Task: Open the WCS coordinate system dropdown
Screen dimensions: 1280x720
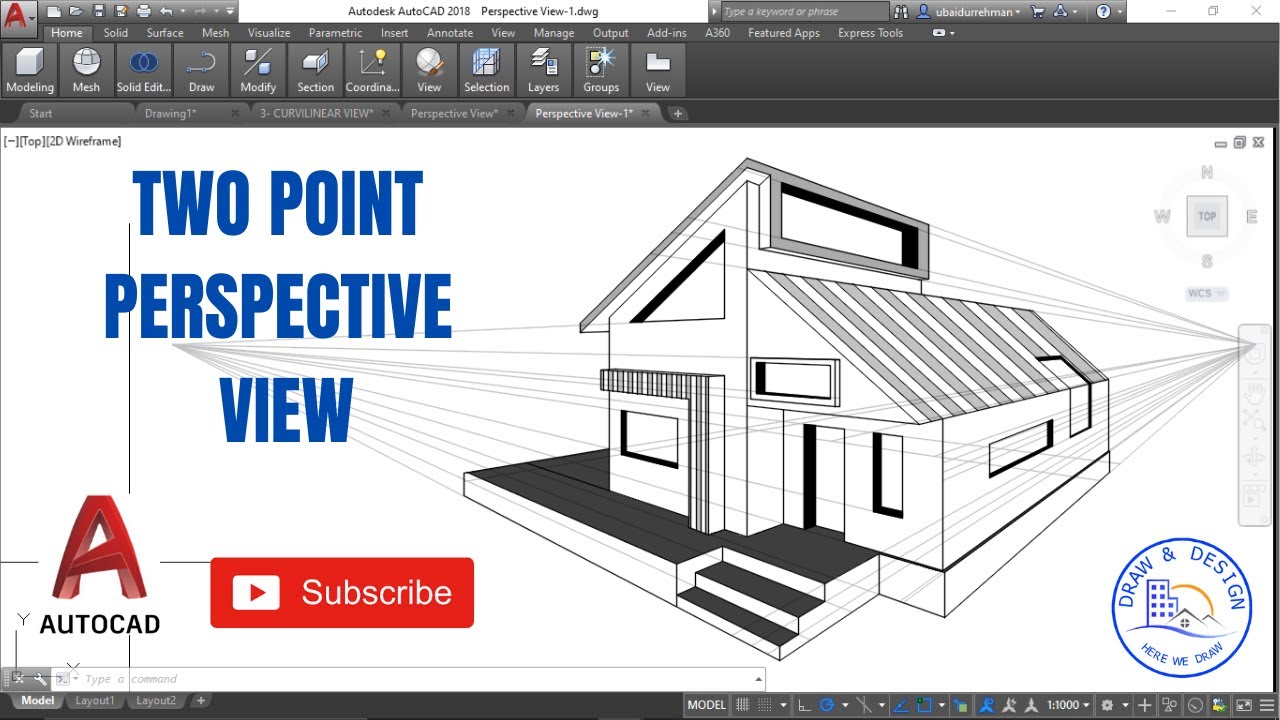Action: (1207, 294)
